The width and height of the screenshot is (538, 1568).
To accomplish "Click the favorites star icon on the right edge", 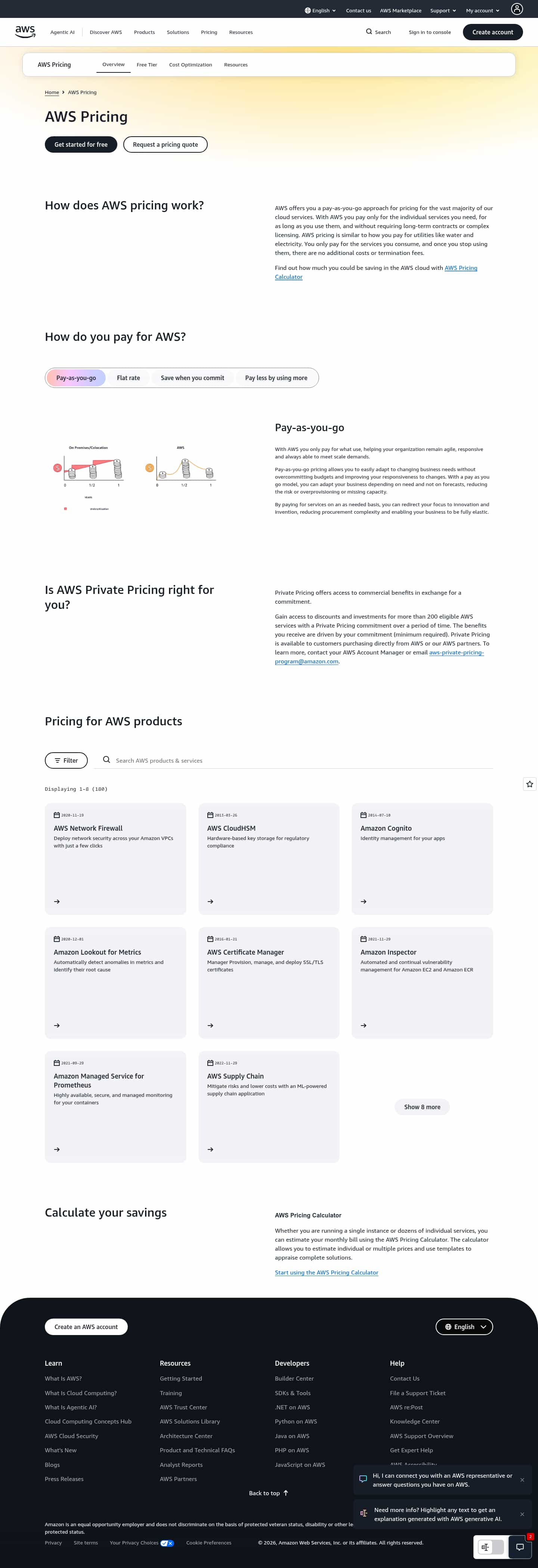I will point(529,784).
